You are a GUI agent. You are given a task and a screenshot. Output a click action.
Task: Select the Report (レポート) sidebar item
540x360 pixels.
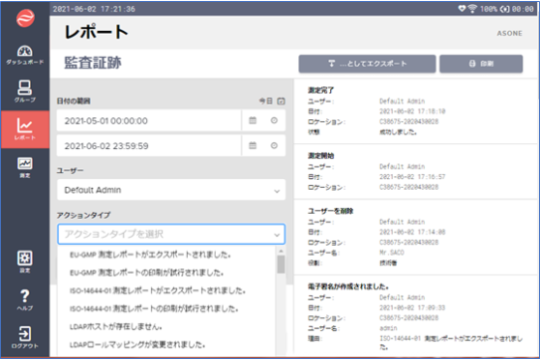25,129
